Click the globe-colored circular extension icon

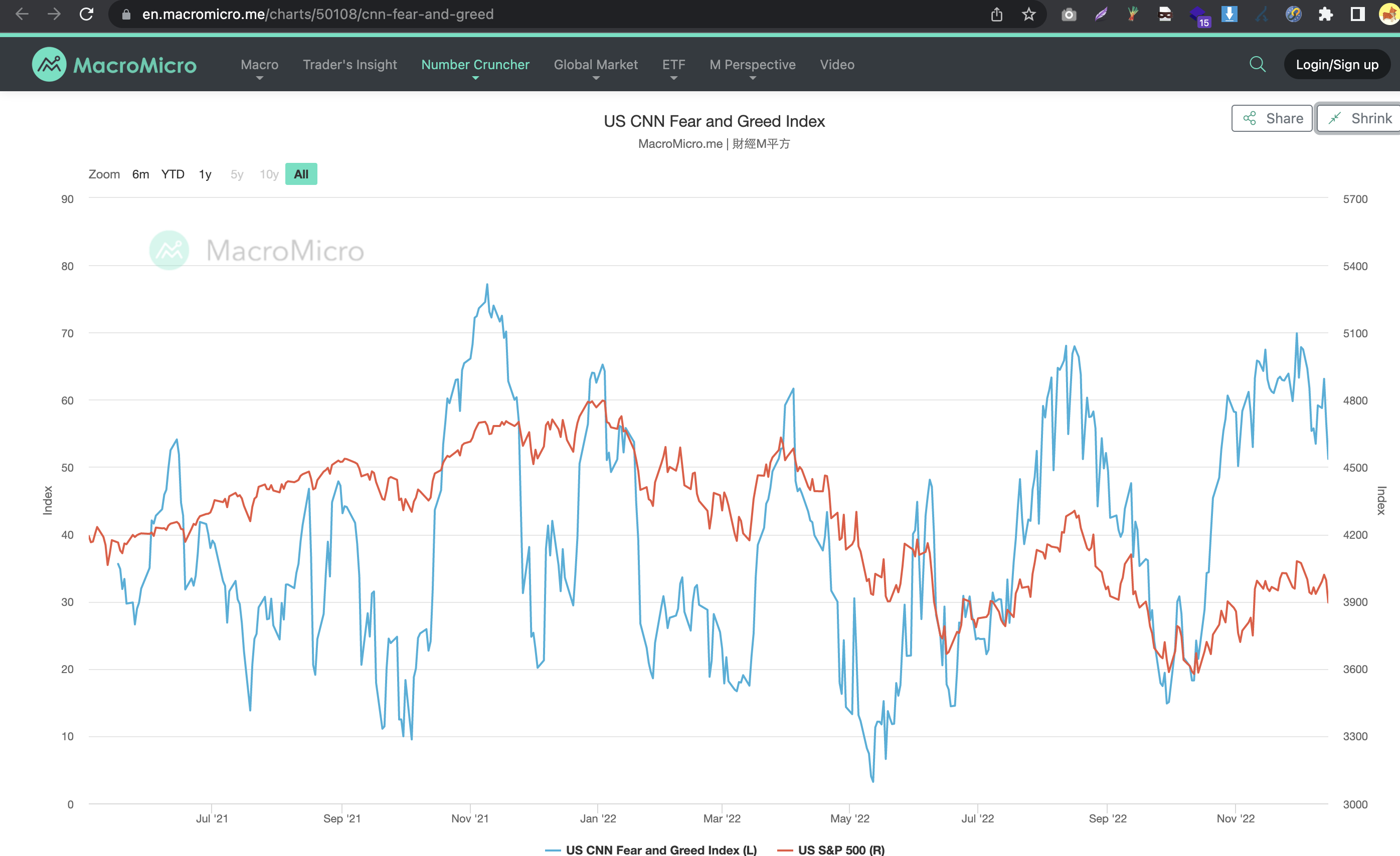click(1294, 14)
